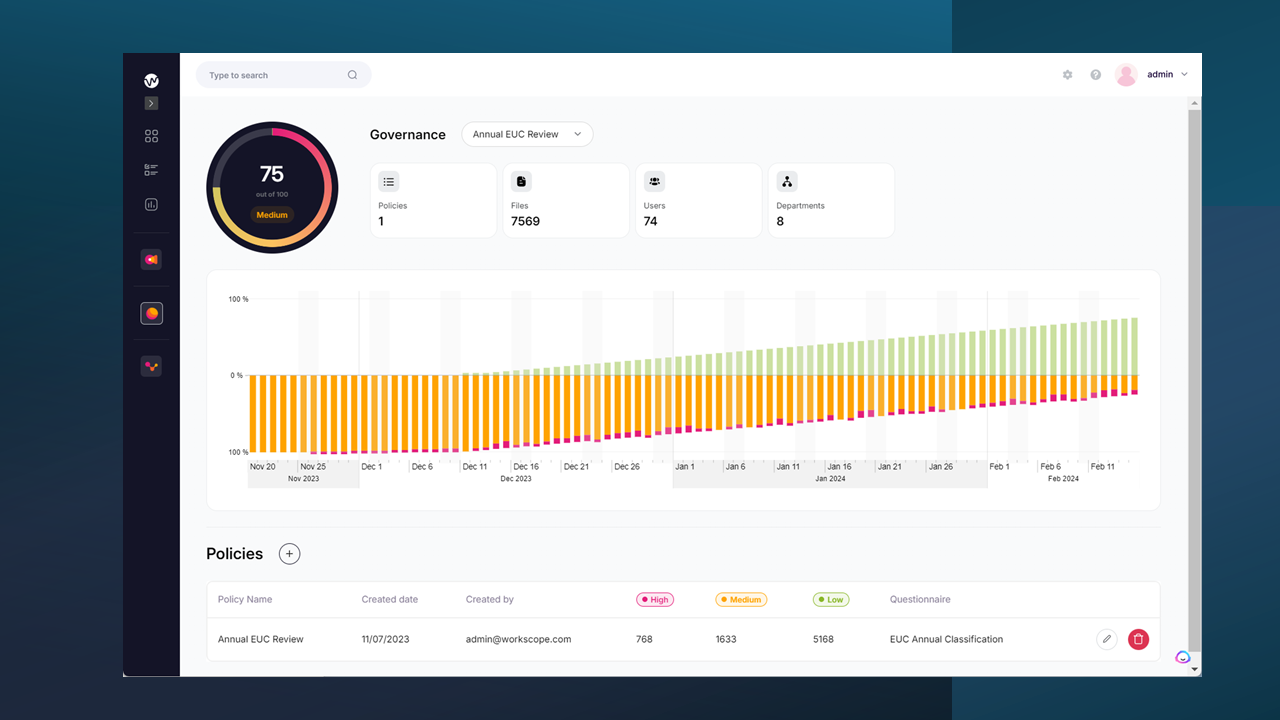Add a new policy with the plus button
The height and width of the screenshot is (720, 1280).
coord(289,553)
